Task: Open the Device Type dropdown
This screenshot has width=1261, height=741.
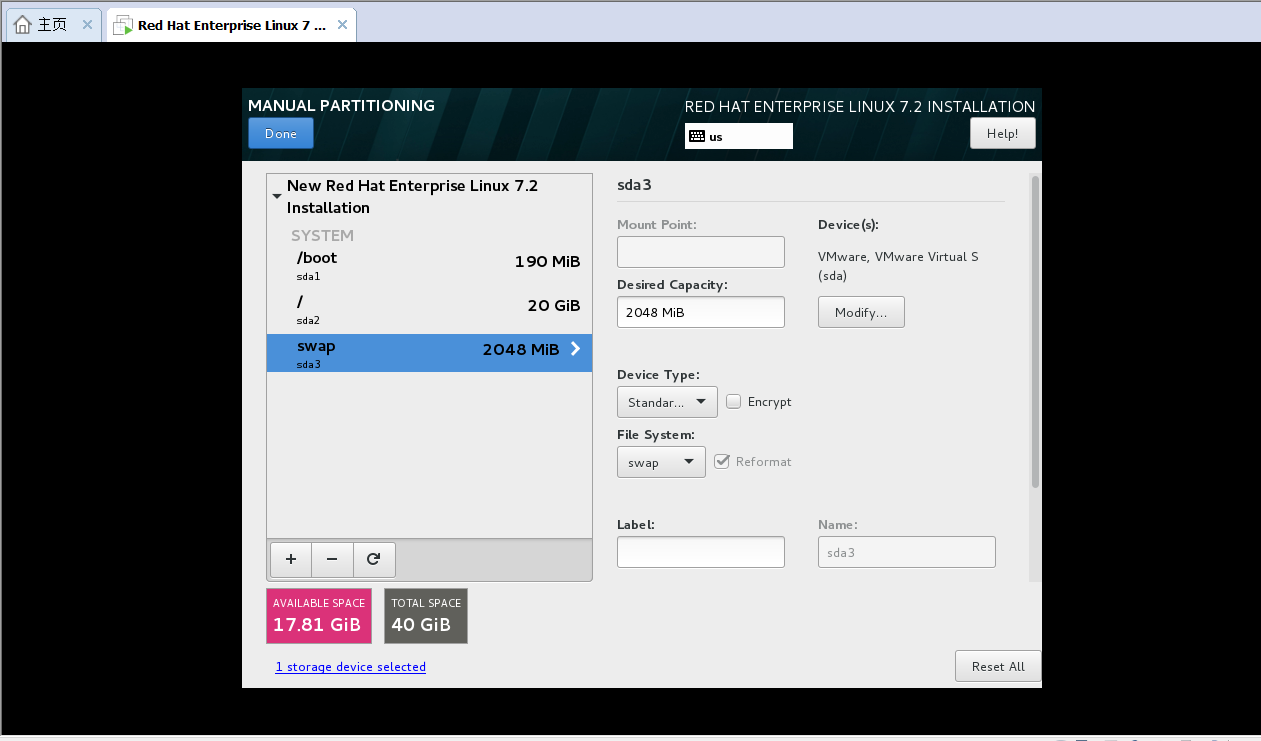Action: (667, 402)
